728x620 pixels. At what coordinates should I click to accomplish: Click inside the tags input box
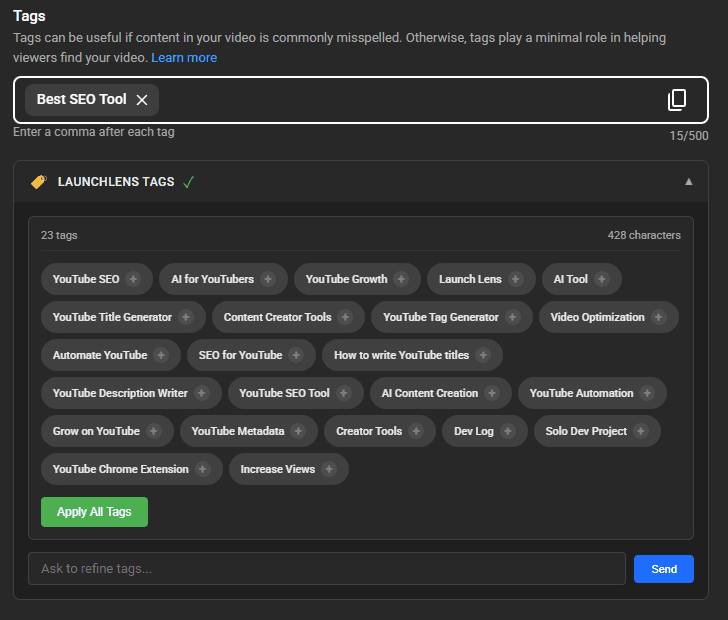pos(361,100)
